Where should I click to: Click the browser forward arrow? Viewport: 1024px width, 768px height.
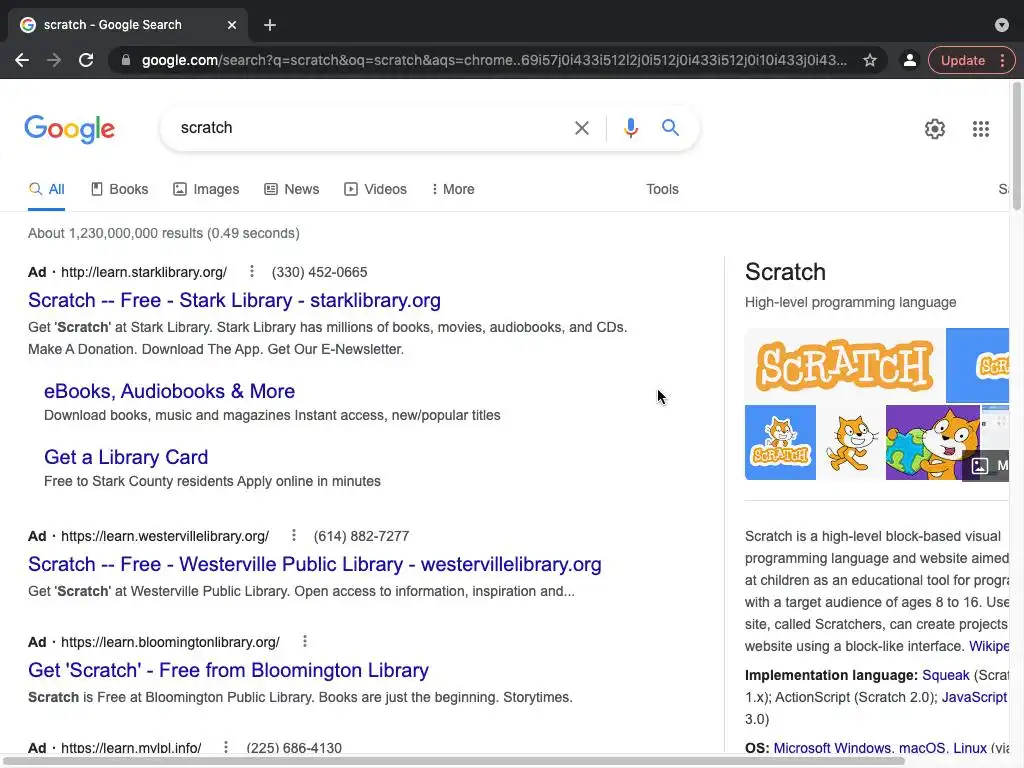[x=54, y=60]
